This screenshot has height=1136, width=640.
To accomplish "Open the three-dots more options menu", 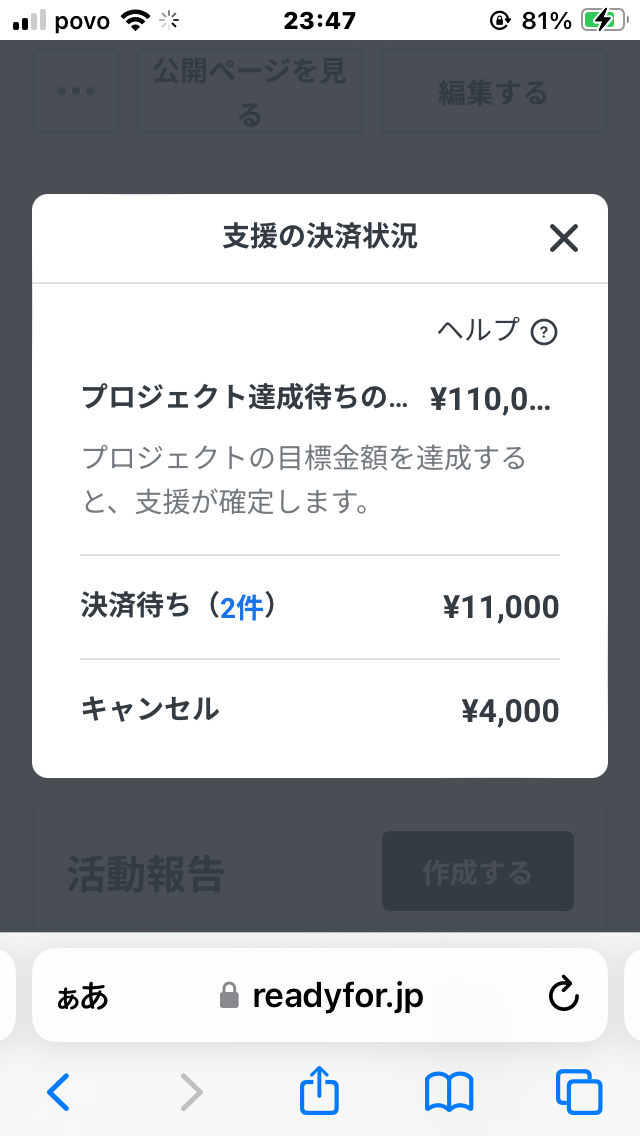I will click(x=76, y=91).
